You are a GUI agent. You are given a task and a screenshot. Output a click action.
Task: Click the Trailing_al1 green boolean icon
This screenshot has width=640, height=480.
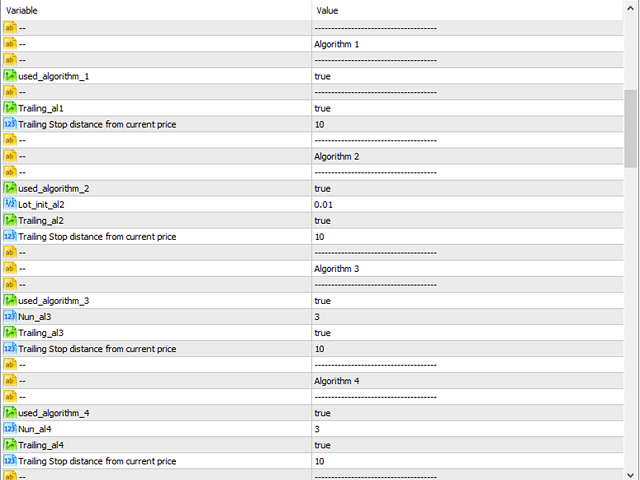(9, 108)
